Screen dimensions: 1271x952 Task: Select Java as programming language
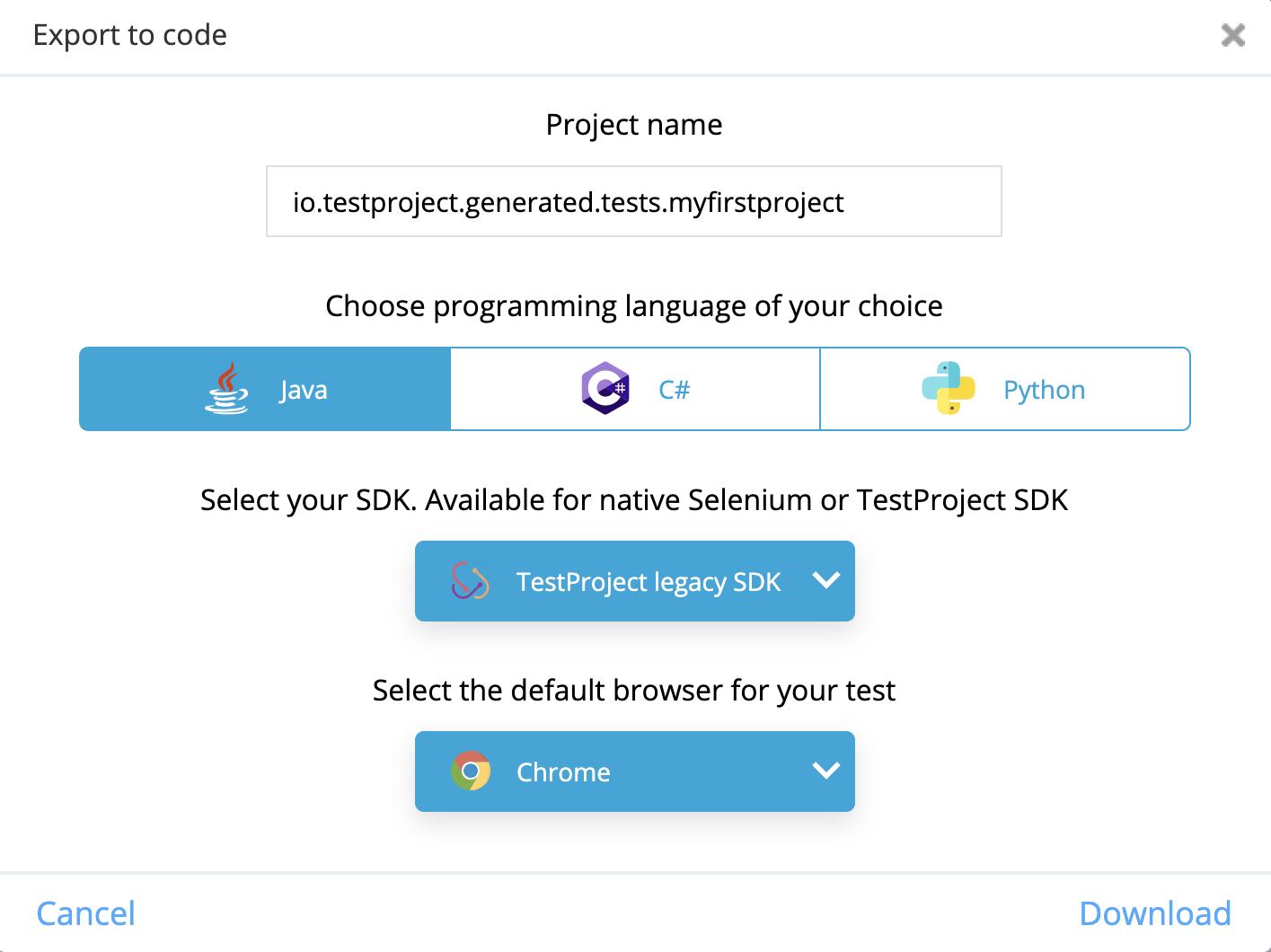click(x=265, y=389)
